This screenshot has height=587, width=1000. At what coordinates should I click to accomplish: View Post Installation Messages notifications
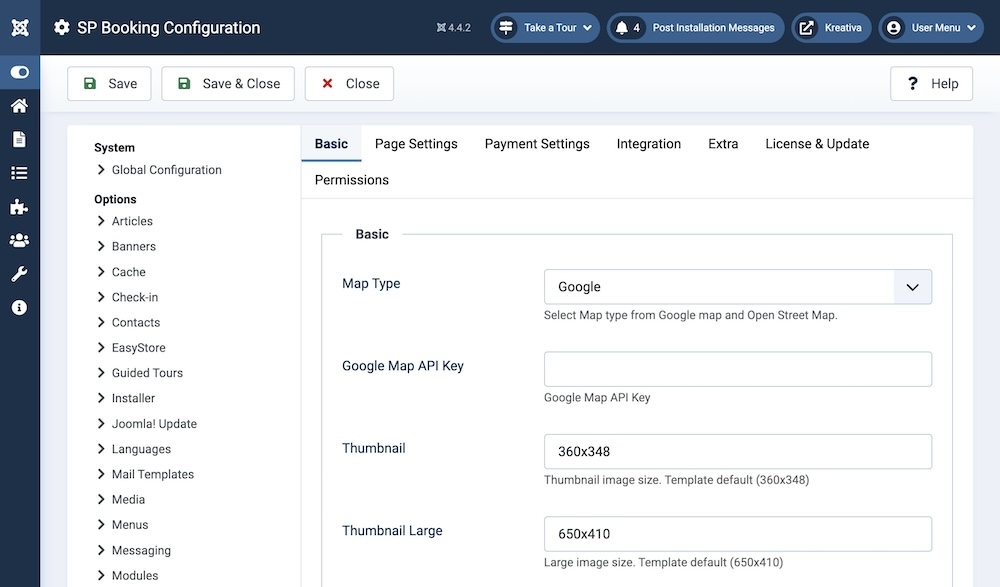click(696, 28)
